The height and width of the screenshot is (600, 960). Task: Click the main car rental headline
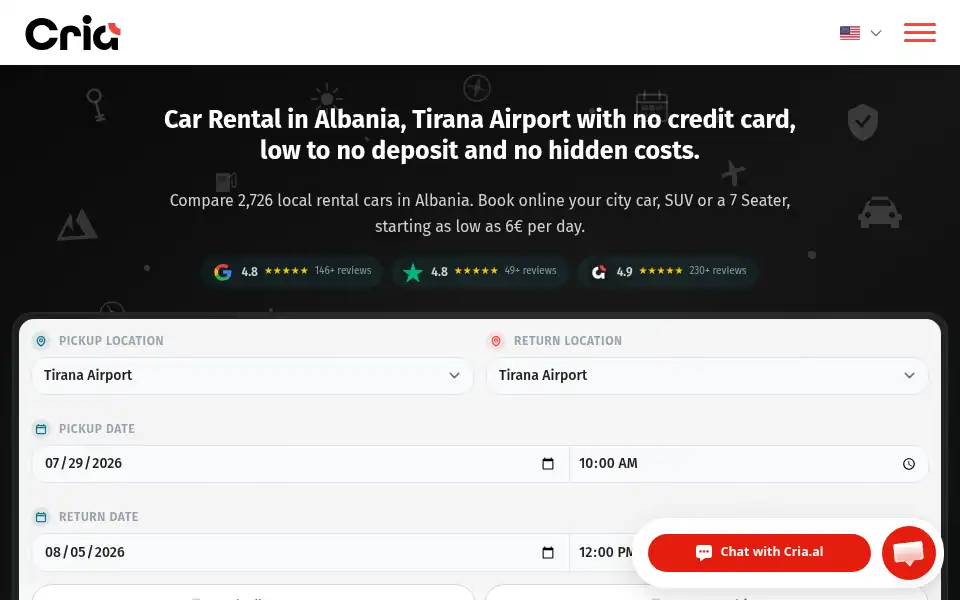pyautogui.click(x=480, y=135)
